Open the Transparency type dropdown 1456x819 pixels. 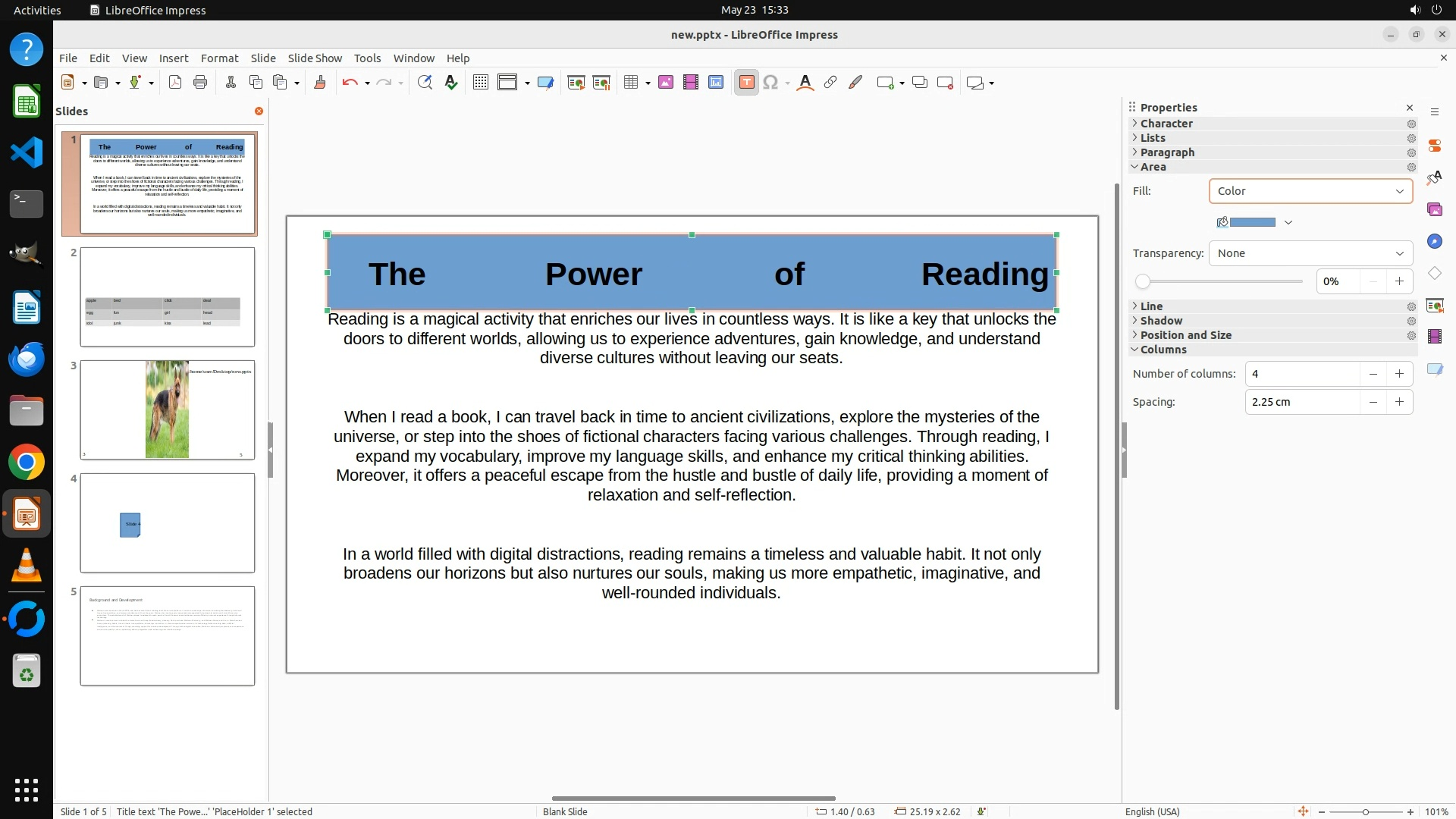point(1310,253)
